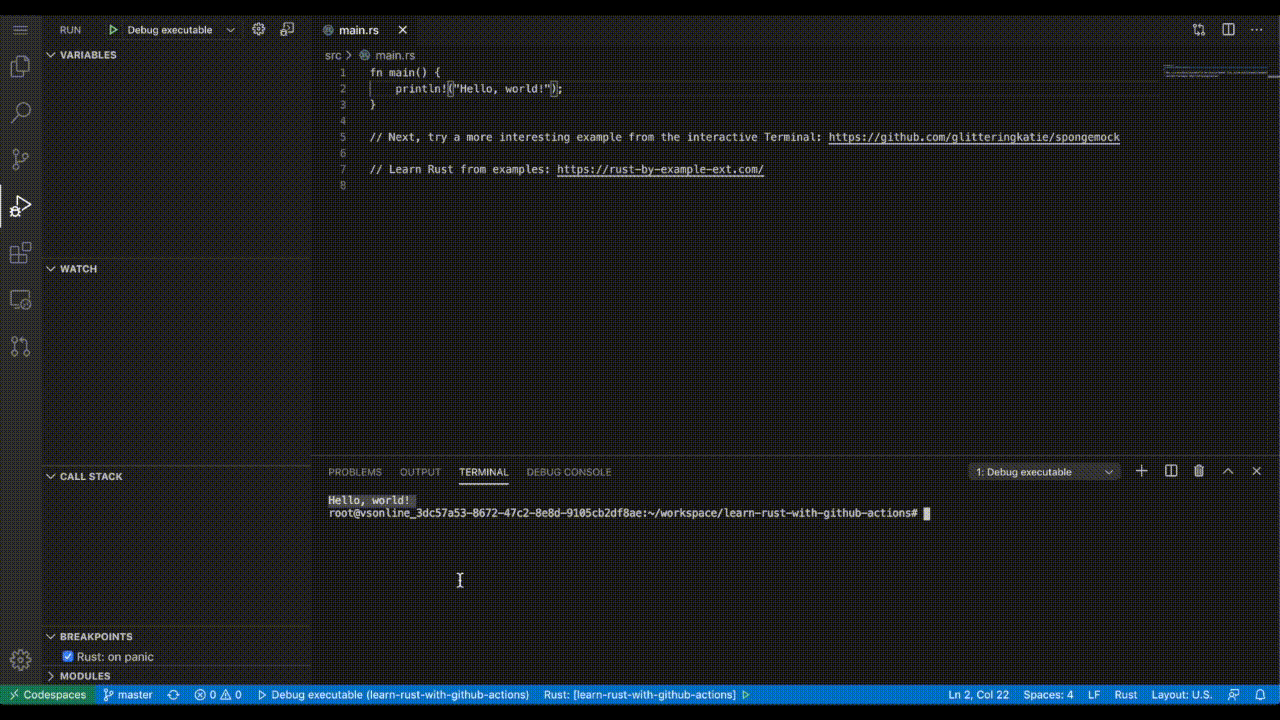Switch to the OUTPUT tab
Image resolution: width=1280 pixels, height=720 pixels.
pos(420,472)
